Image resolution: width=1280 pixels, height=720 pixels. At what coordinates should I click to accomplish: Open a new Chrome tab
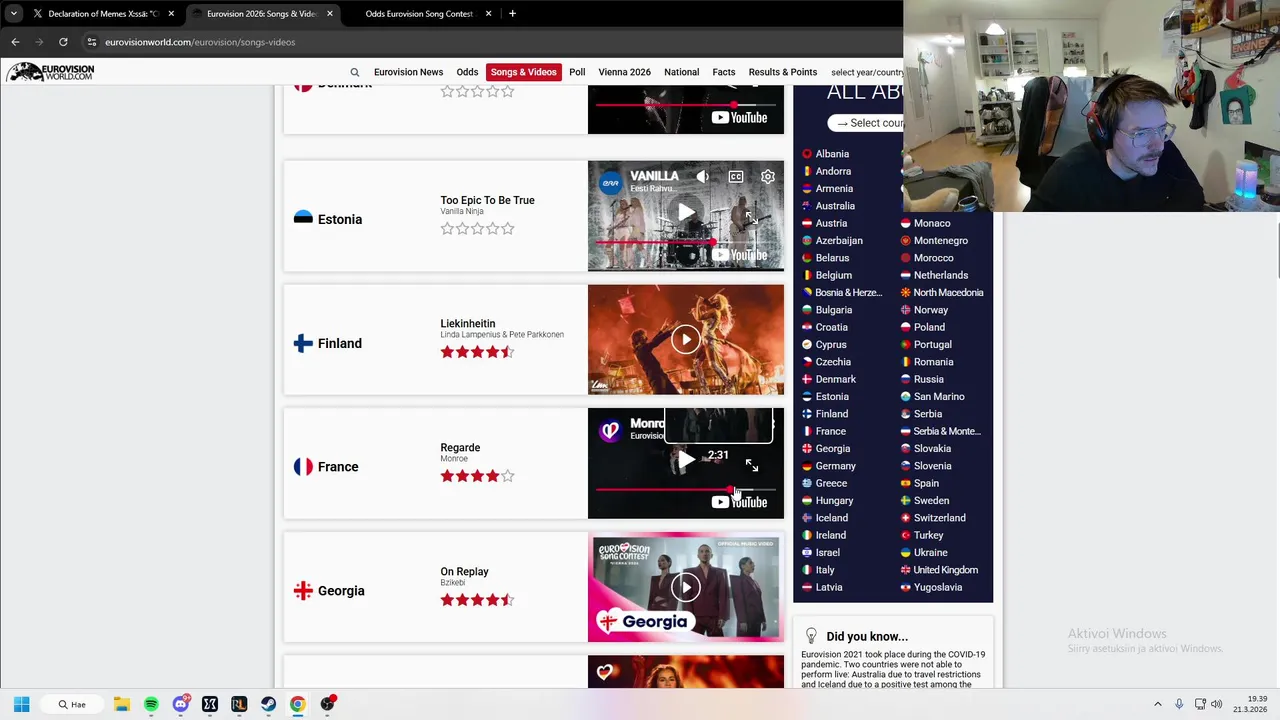[x=512, y=14]
